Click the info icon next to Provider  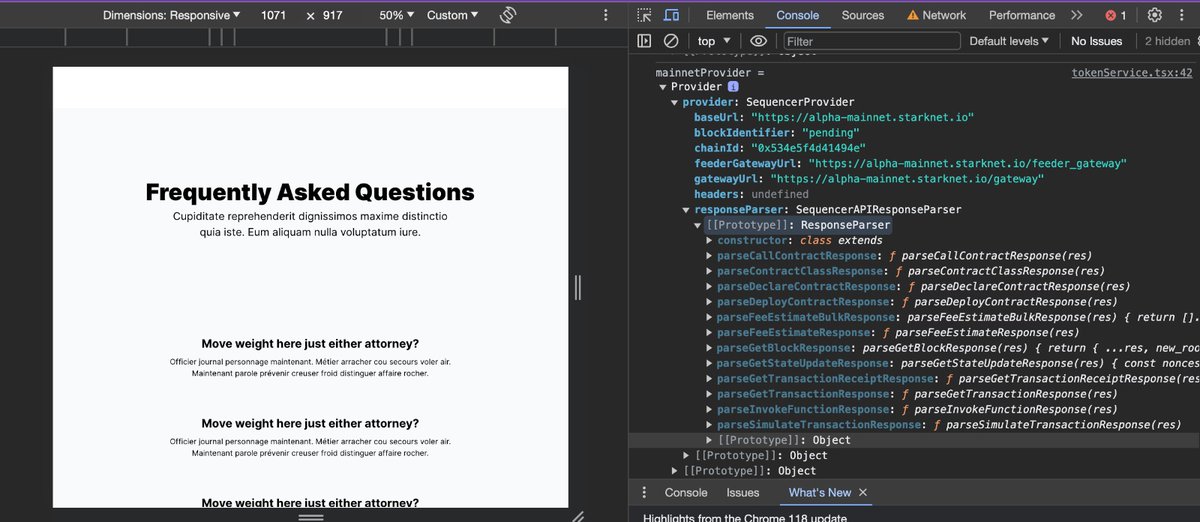tap(733, 87)
